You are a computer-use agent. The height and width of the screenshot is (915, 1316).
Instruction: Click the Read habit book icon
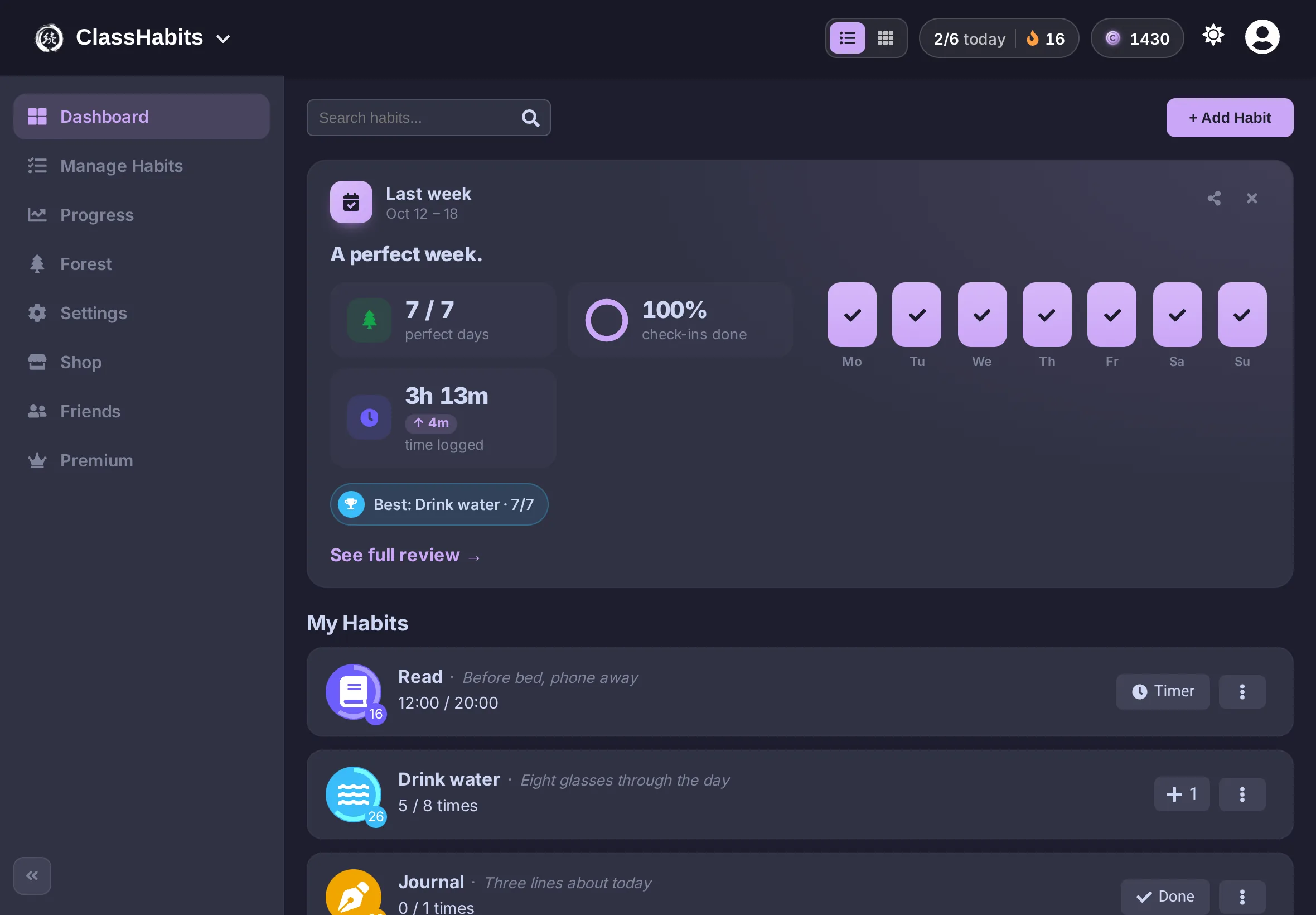[354, 692]
